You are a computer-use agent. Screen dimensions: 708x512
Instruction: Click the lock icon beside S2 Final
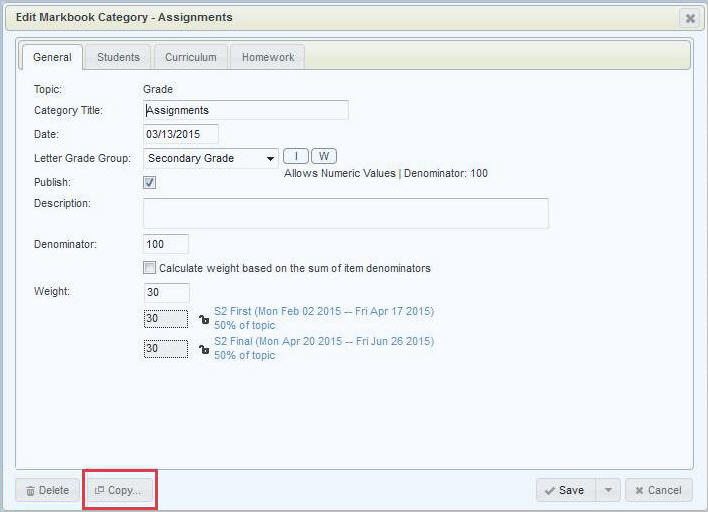[x=204, y=349]
